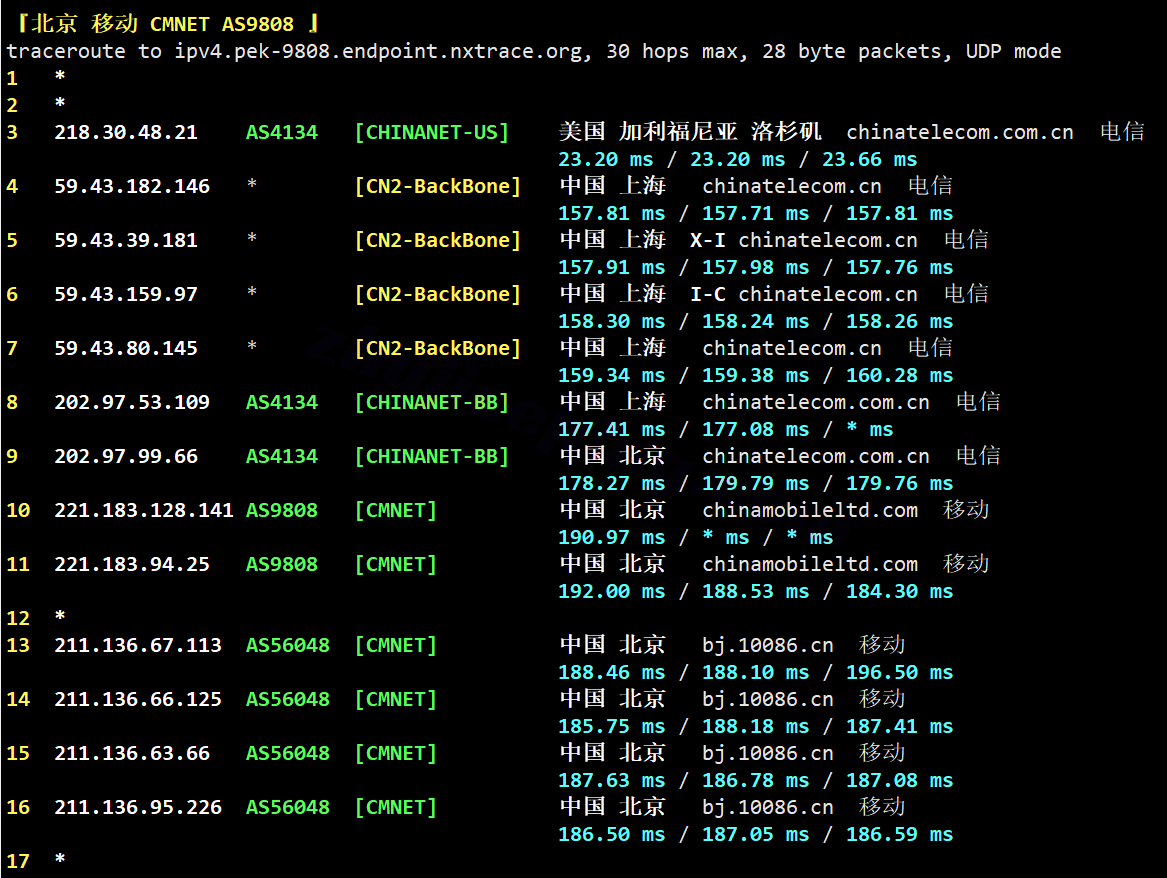Click bj.10086.cn on hop 14

coord(767,700)
